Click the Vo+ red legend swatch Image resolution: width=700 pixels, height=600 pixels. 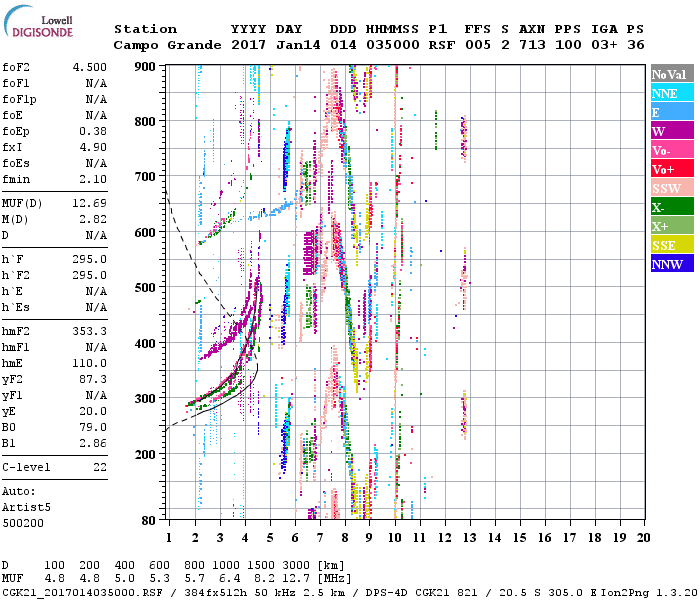click(x=671, y=169)
